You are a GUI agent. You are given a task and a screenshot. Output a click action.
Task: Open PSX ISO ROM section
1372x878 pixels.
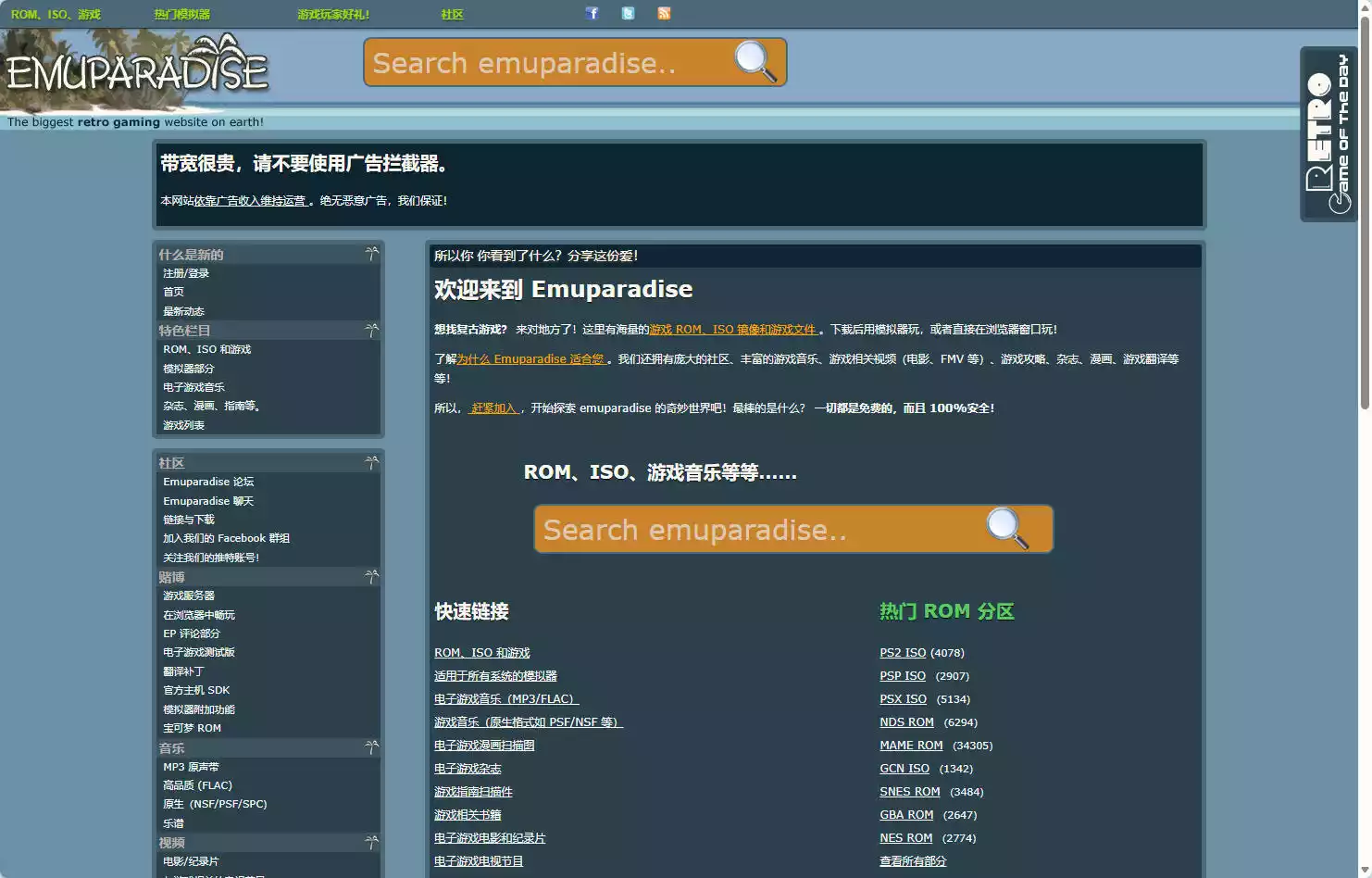click(x=903, y=699)
